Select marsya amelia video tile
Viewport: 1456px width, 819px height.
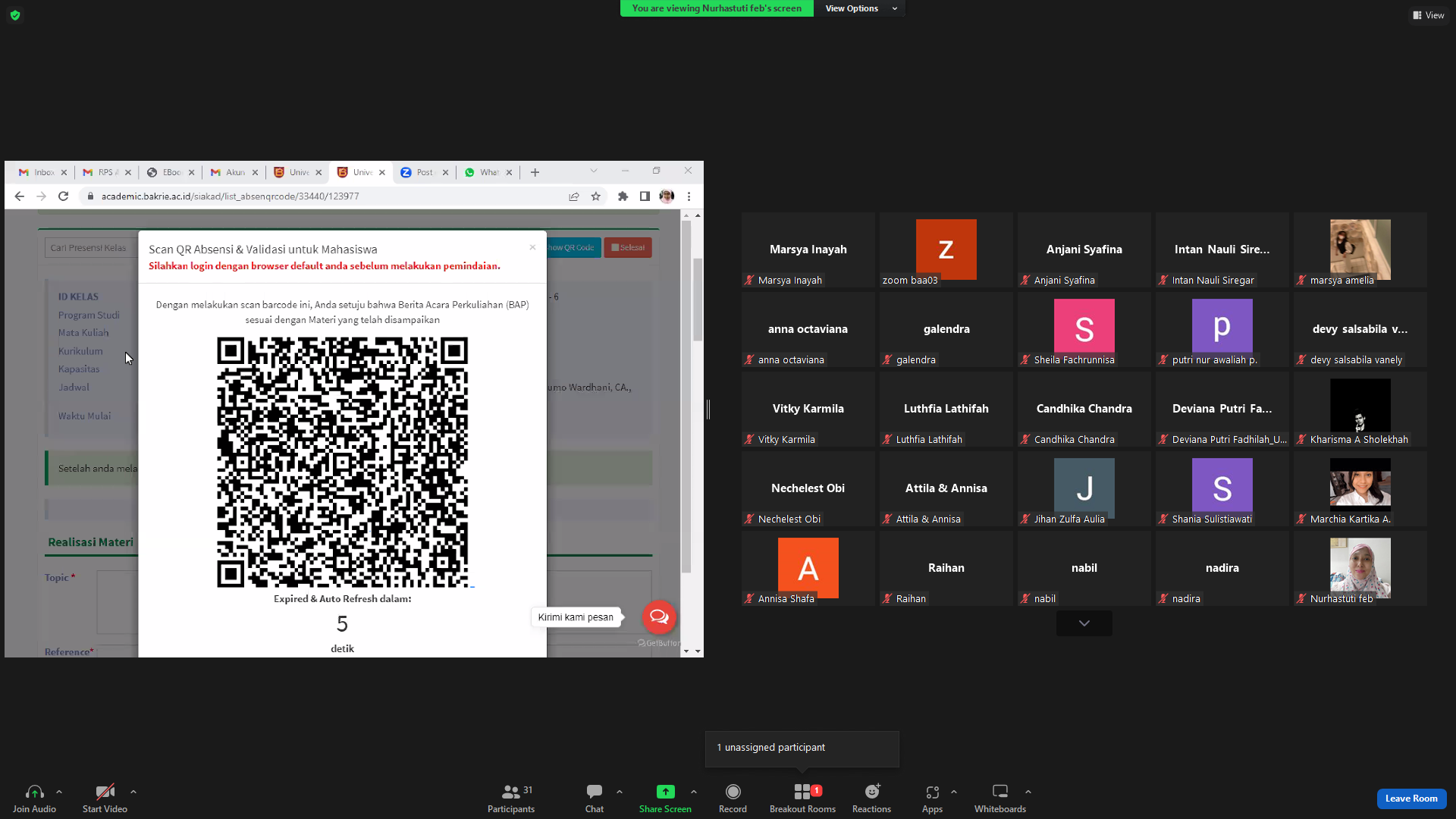[x=1360, y=249]
